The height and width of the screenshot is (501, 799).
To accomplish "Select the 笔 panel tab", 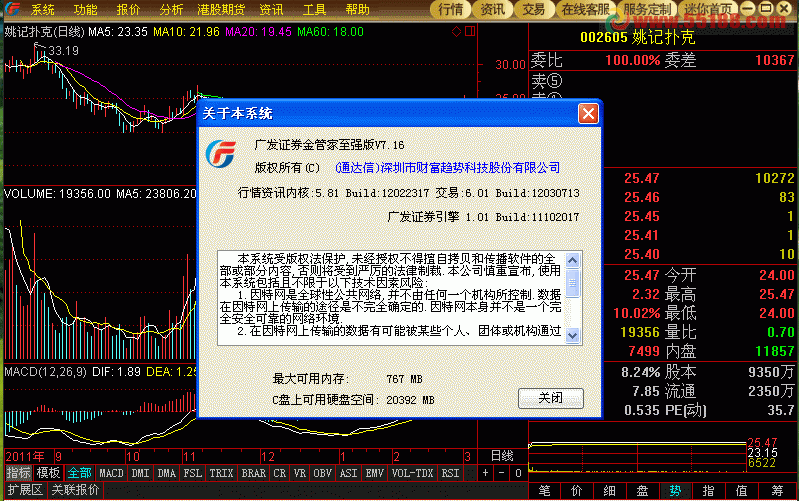I will 544,491.
